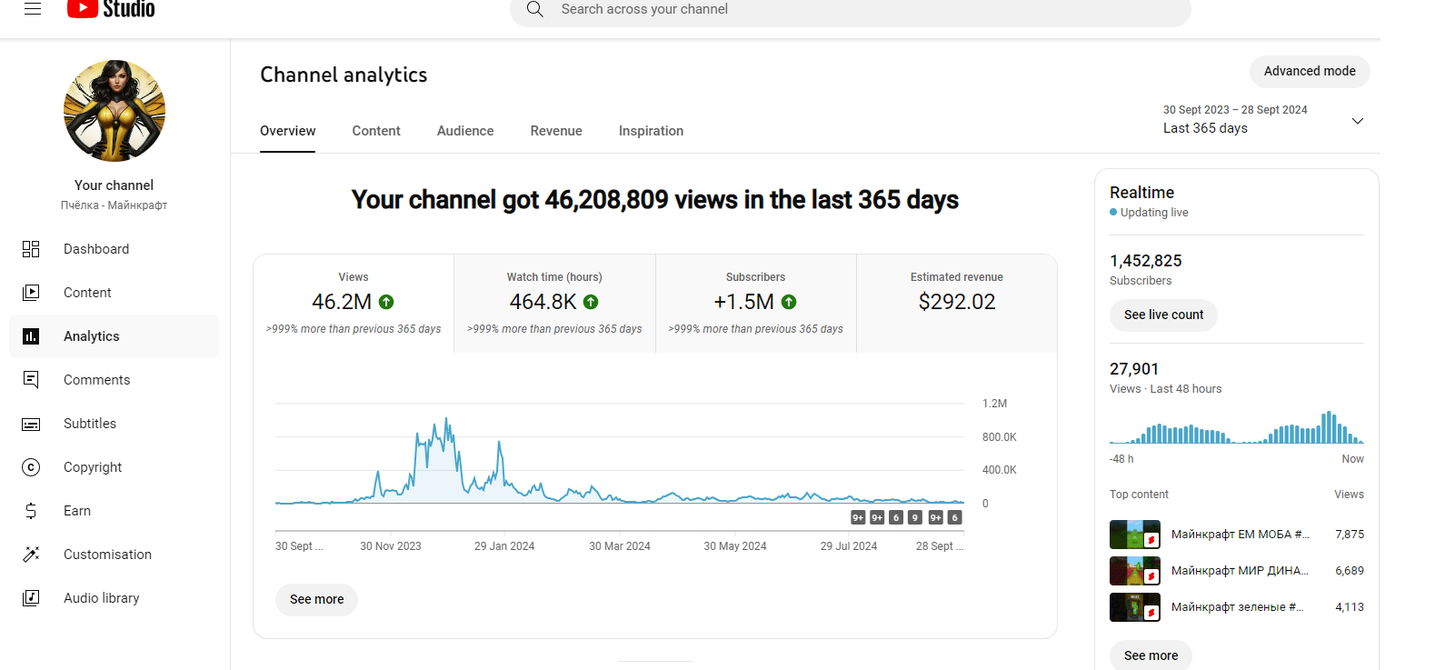The image size is (1445, 670).
Task: Open Dashboard from the sidebar icon
Action: click(x=31, y=249)
